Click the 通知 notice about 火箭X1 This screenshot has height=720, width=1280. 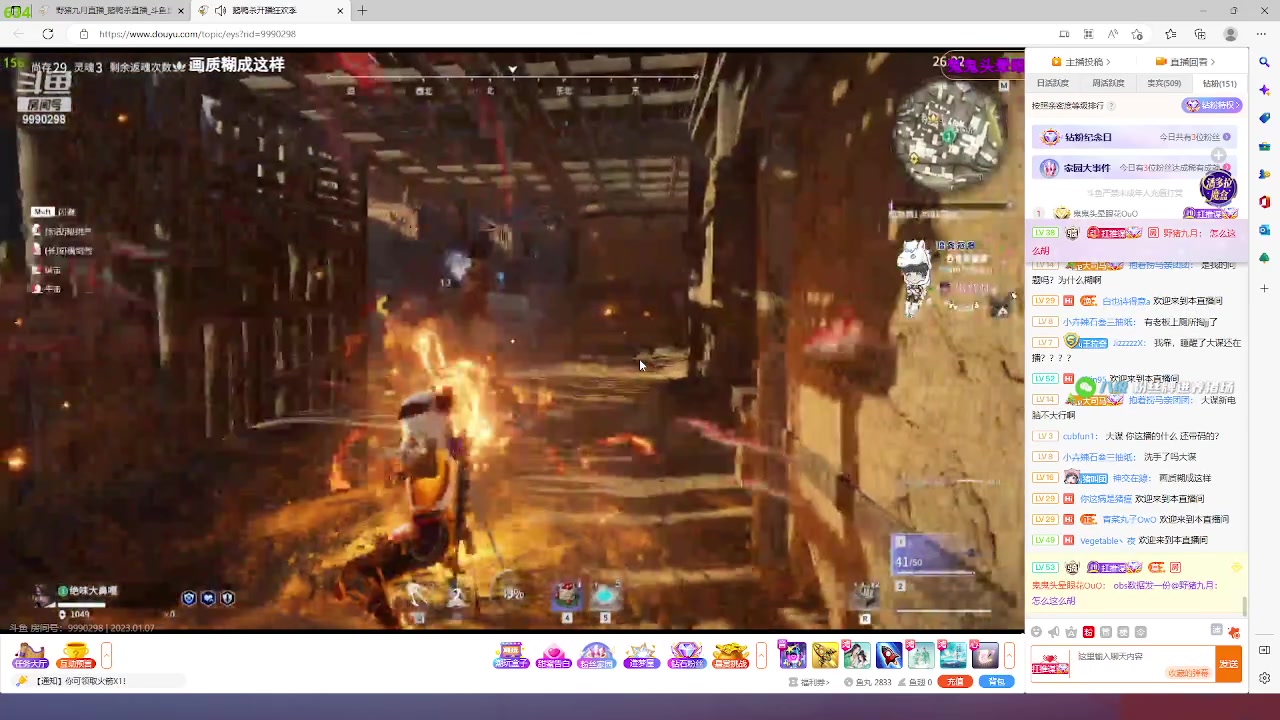pos(79,681)
